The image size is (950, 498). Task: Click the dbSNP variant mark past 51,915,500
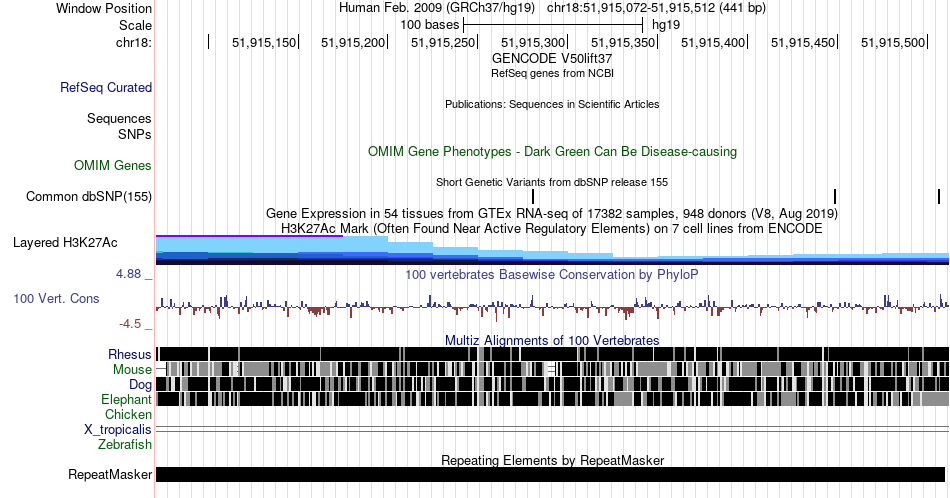point(939,196)
